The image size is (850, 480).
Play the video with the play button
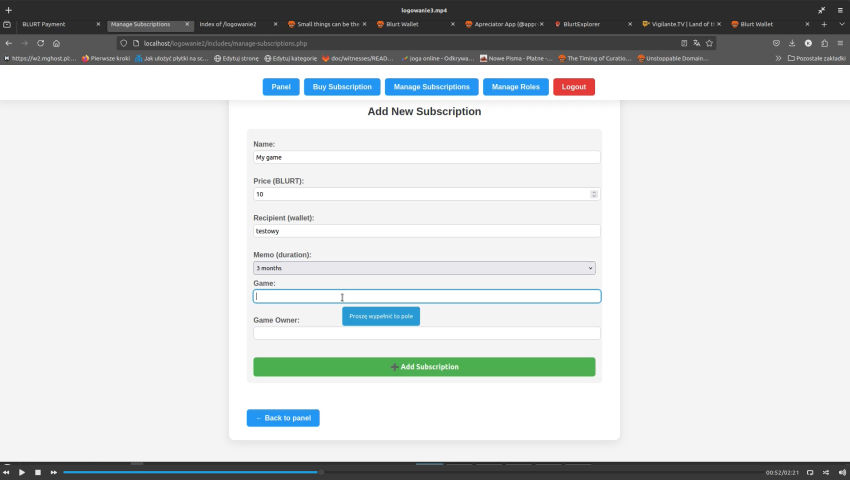[x=22, y=472]
